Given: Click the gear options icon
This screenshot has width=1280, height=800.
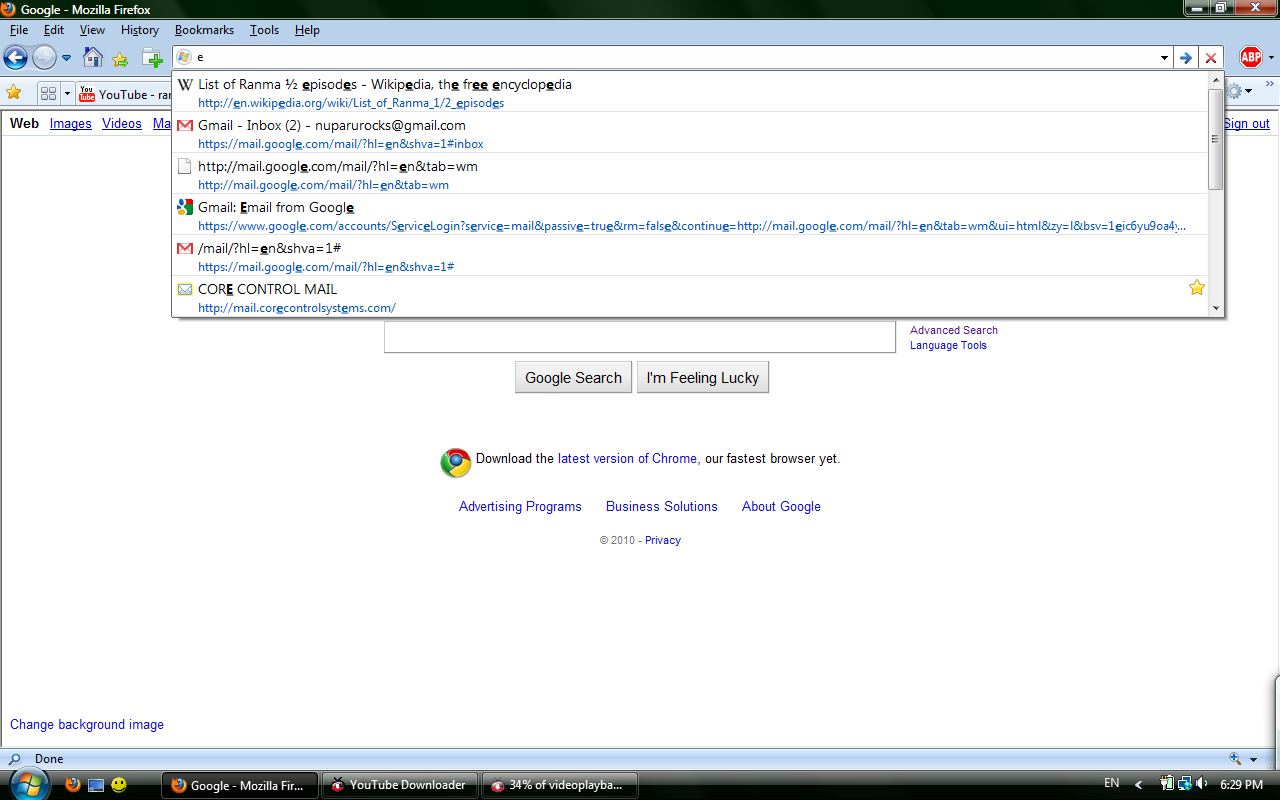Looking at the screenshot, I should [x=1234, y=91].
